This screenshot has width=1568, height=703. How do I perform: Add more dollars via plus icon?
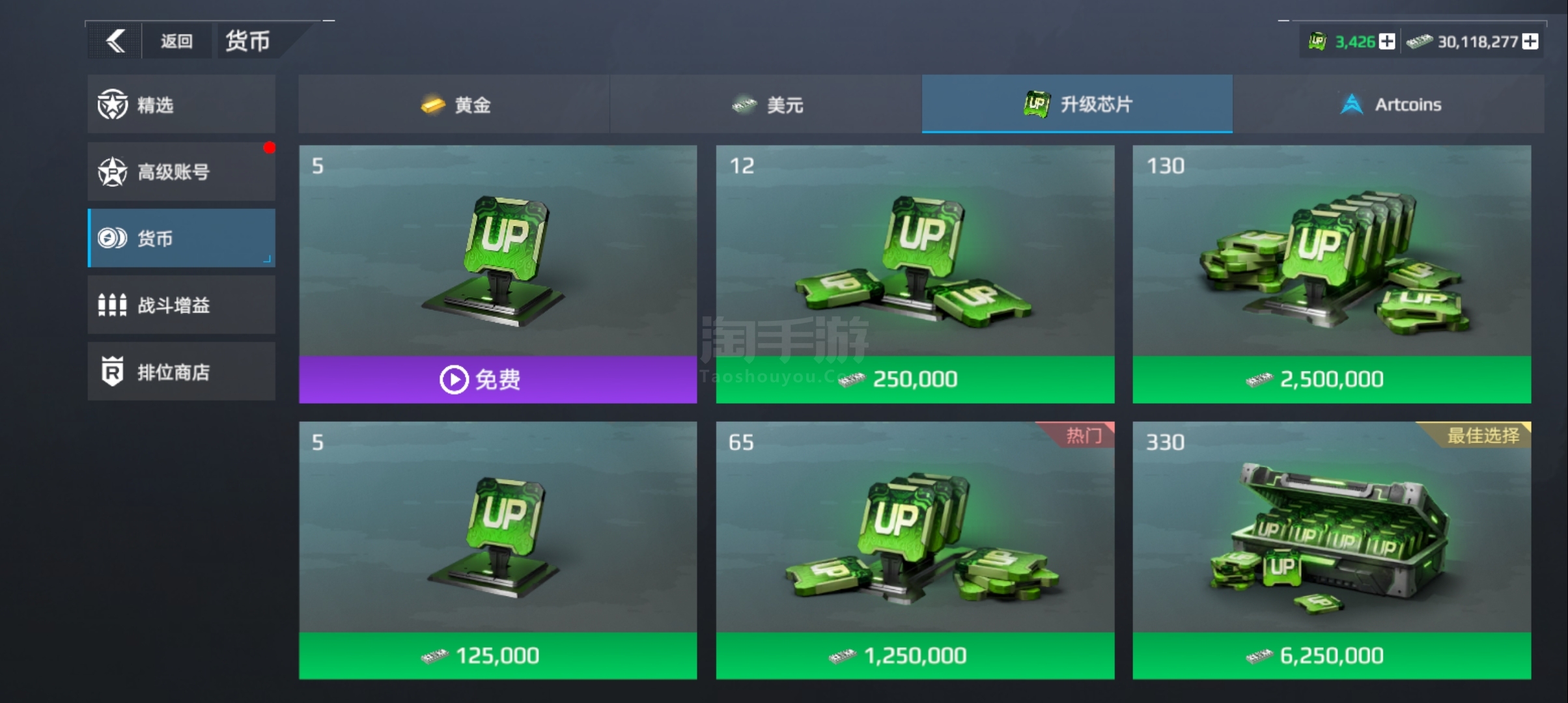point(1531,42)
